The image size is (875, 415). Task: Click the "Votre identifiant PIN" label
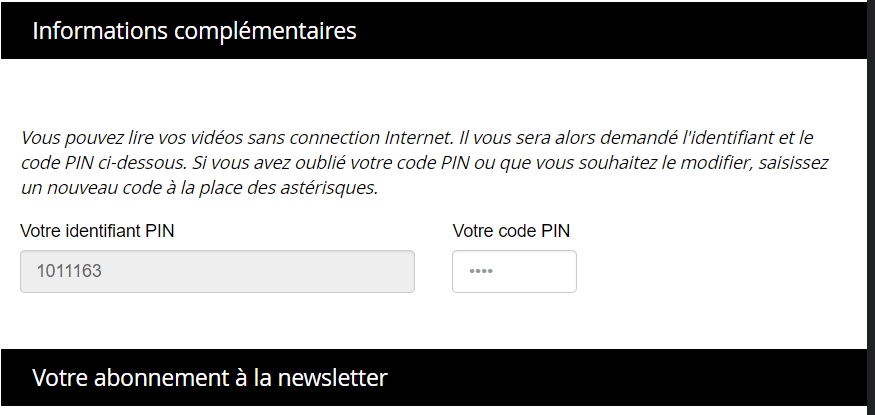96,231
